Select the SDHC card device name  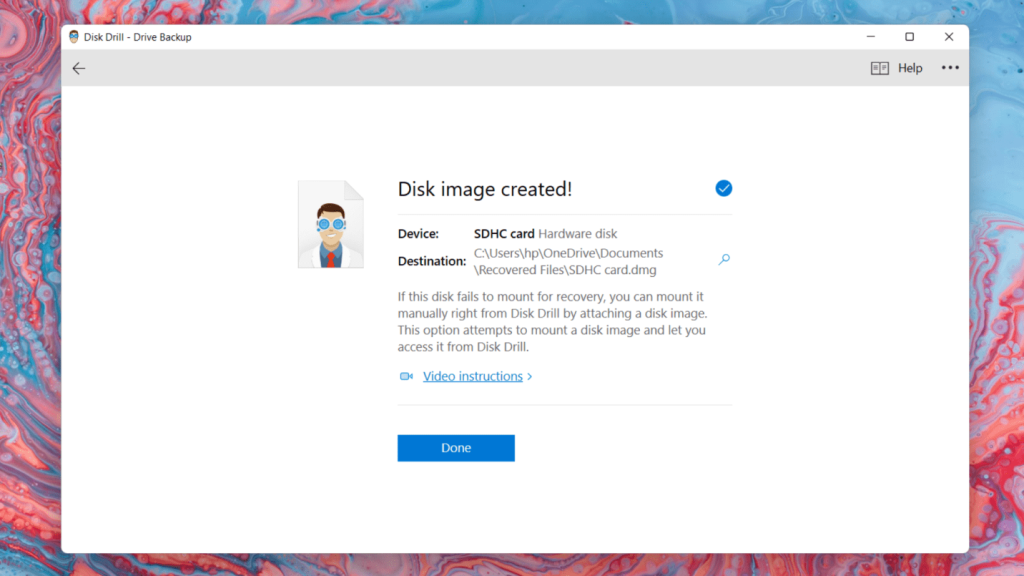point(504,234)
